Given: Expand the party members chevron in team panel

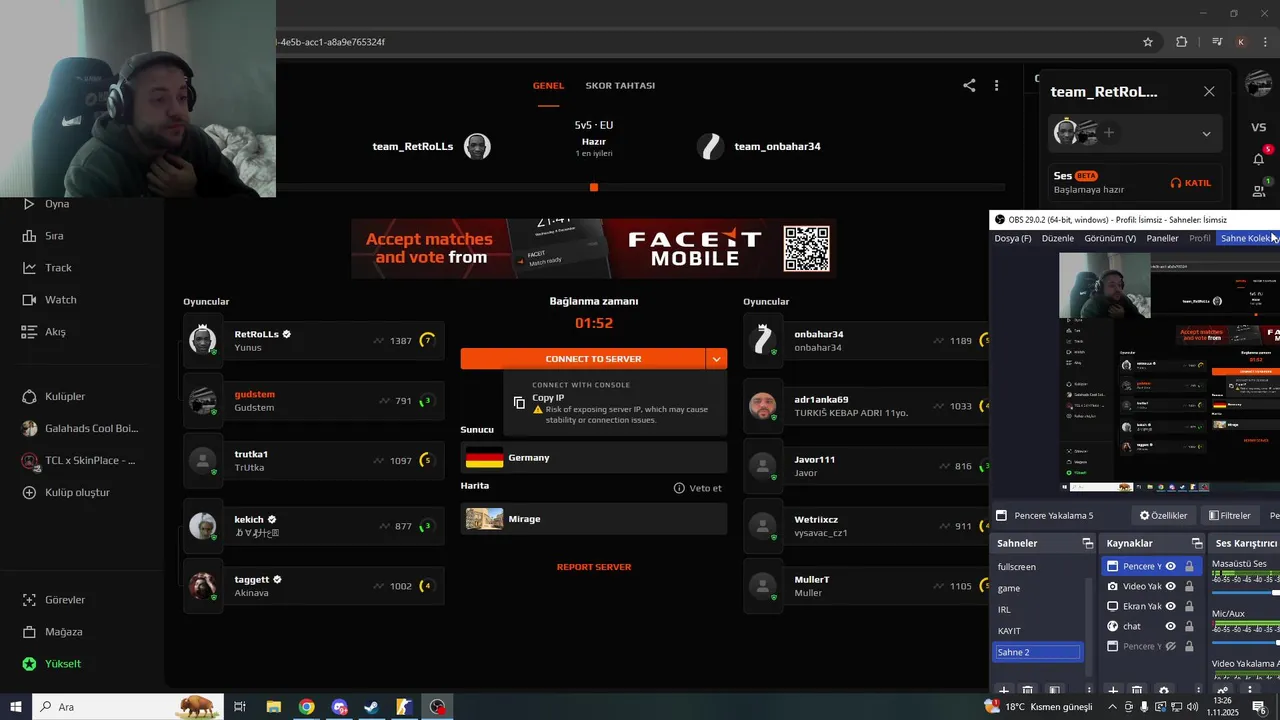Looking at the screenshot, I should click(x=1206, y=133).
